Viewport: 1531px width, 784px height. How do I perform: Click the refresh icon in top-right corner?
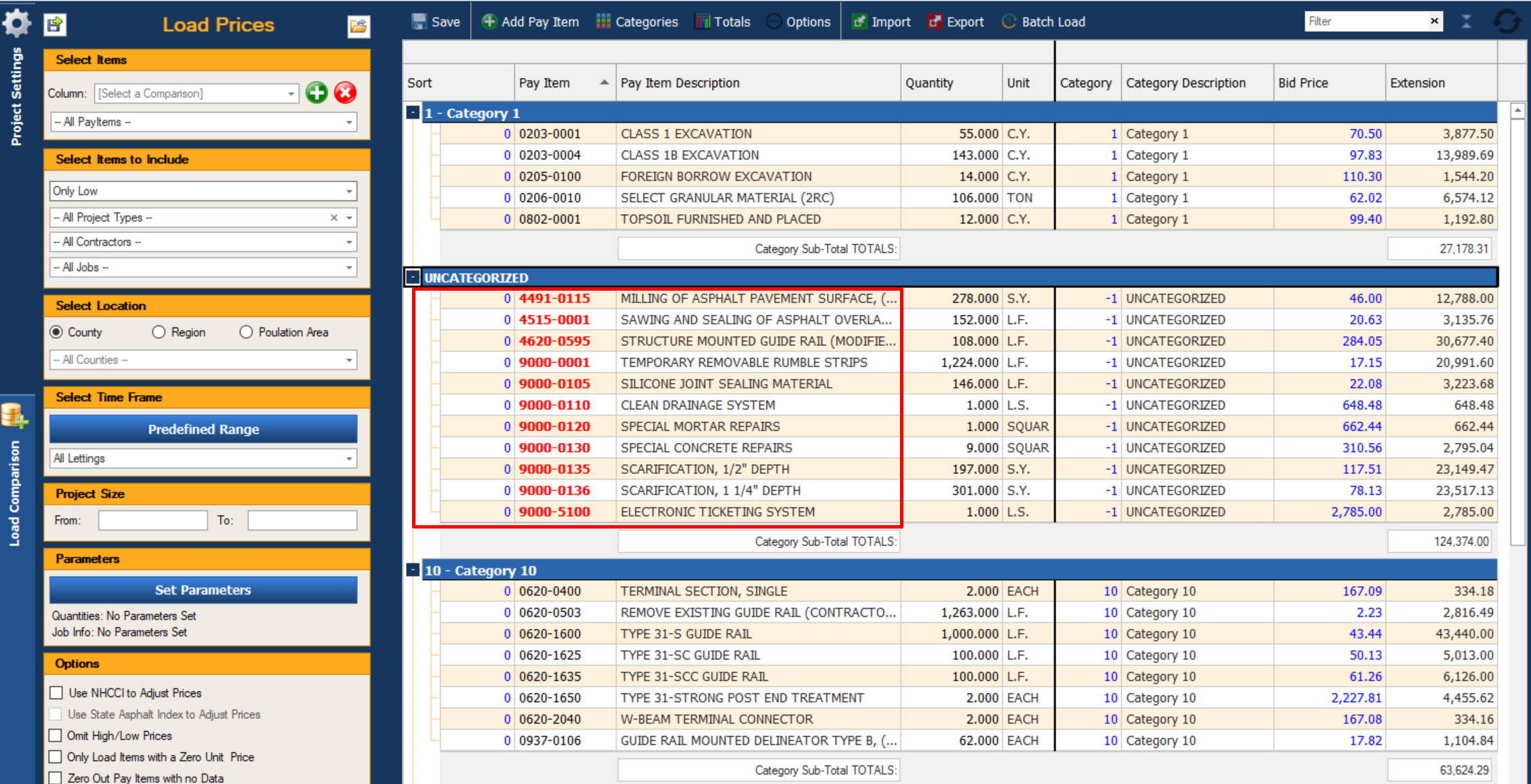click(x=1507, y=21)
